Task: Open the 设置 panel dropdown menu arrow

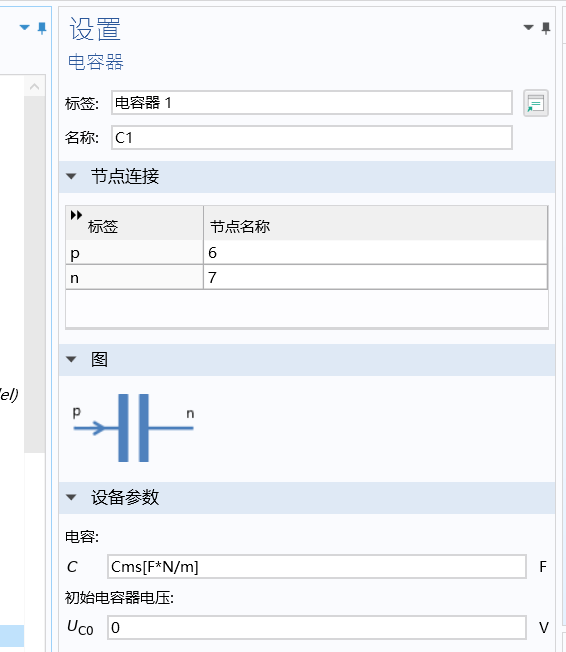Action: point(529,28)
